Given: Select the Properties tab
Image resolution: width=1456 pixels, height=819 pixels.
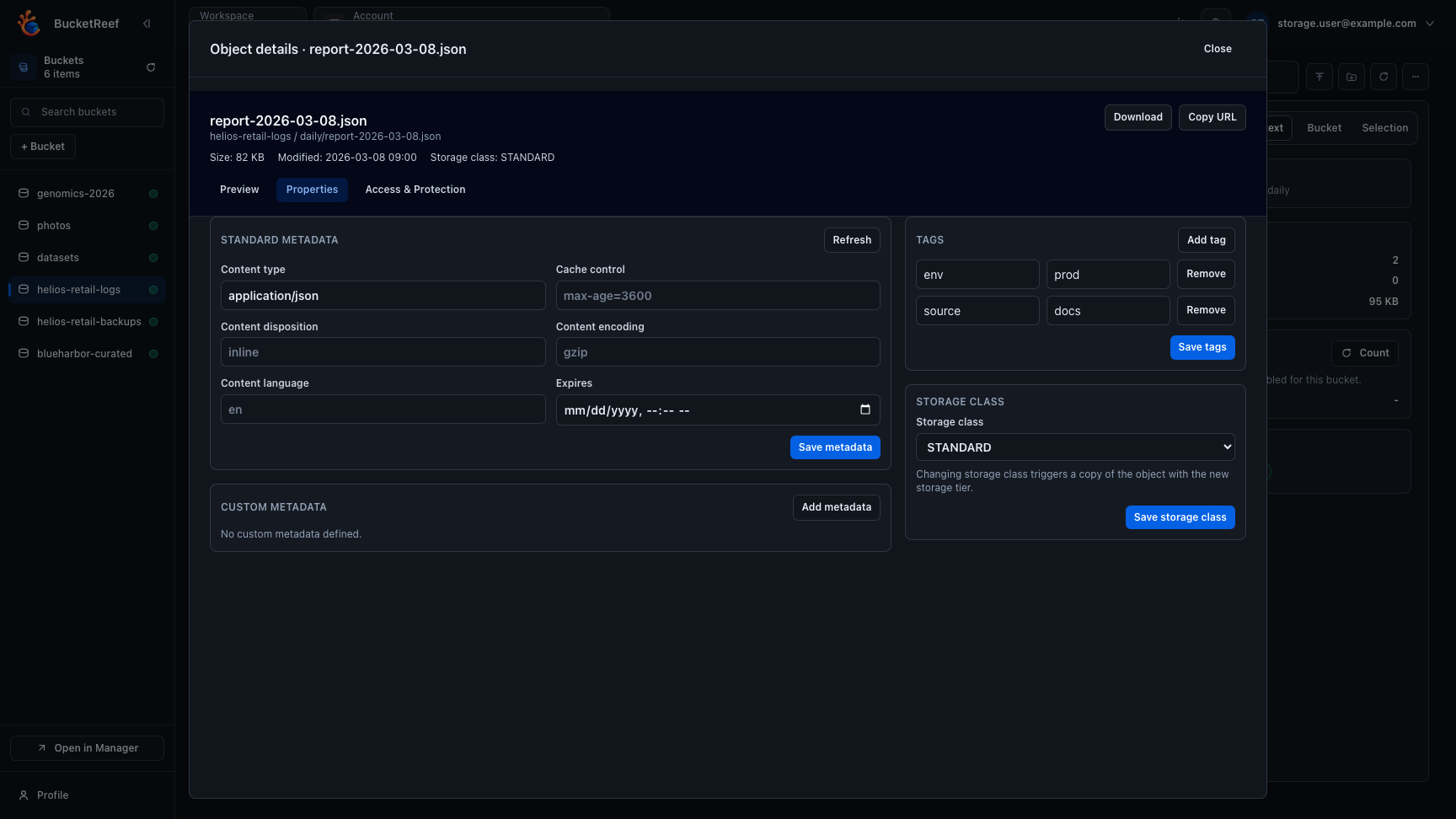Looking at the screenshot, I should (x=312, y=190).
